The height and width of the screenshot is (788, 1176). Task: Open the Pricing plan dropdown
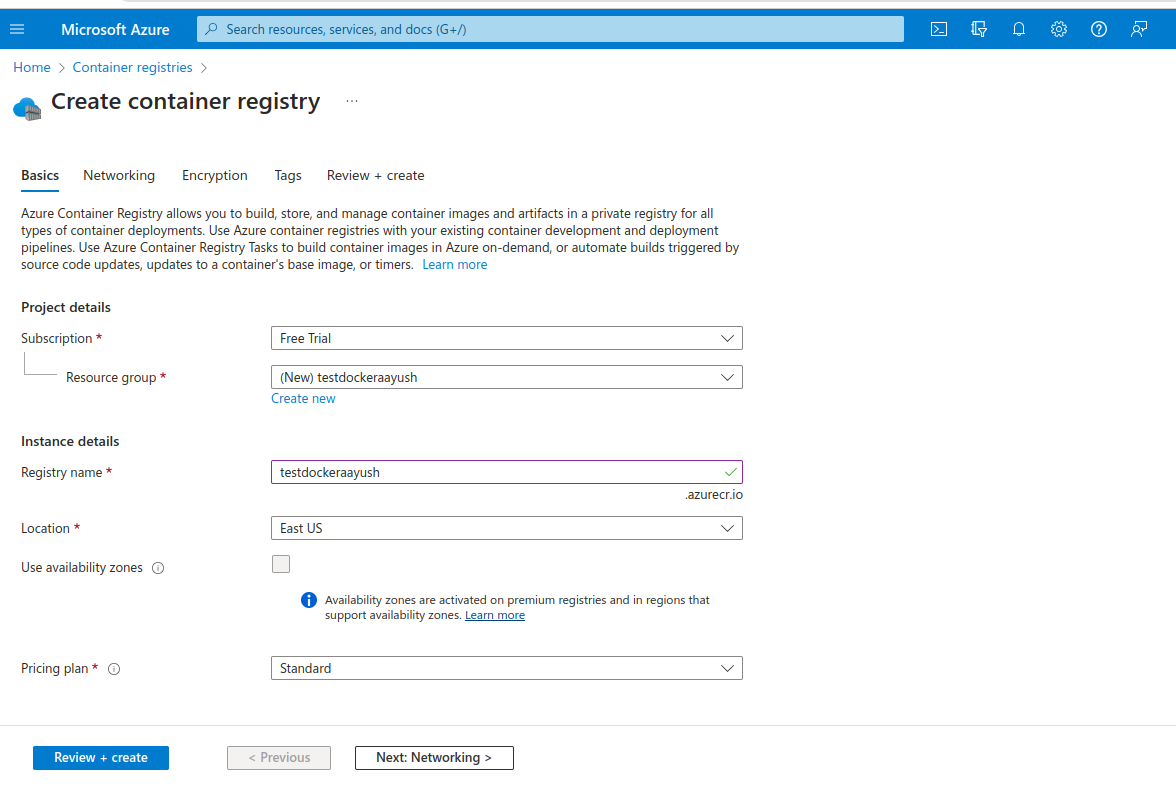tap(506, 668)
